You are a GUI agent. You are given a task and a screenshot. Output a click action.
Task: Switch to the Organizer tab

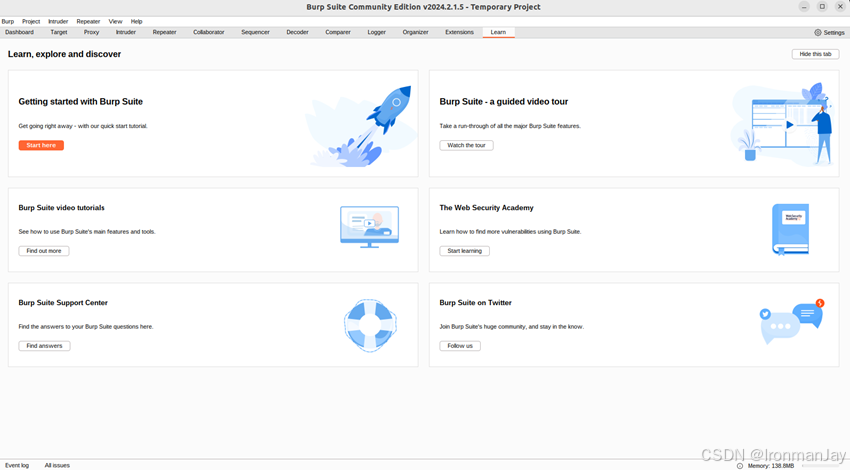click(416, 33)
